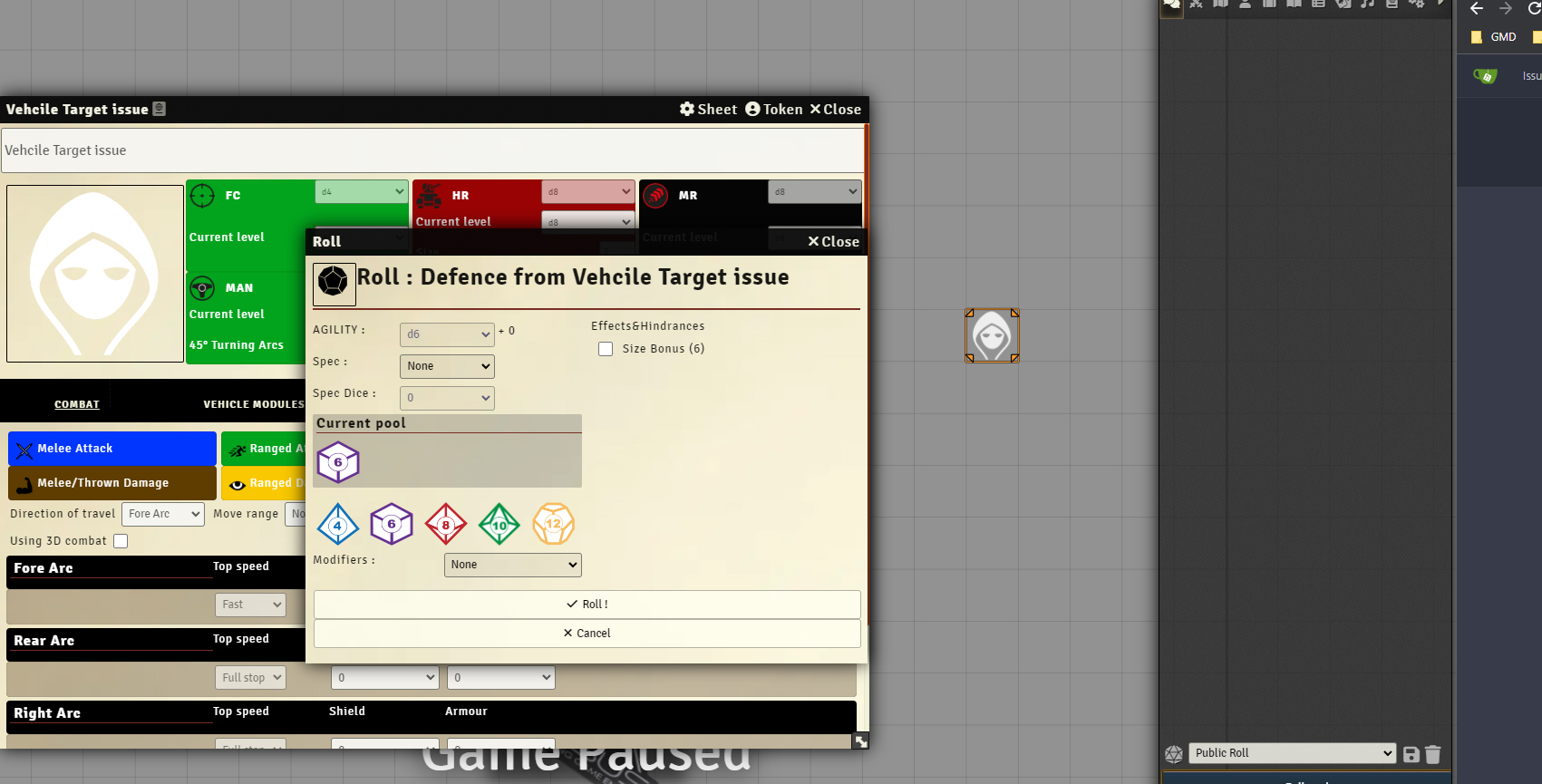Cancel the defence roll dialog
The image size is (1542, 784).
coord(587,634)
